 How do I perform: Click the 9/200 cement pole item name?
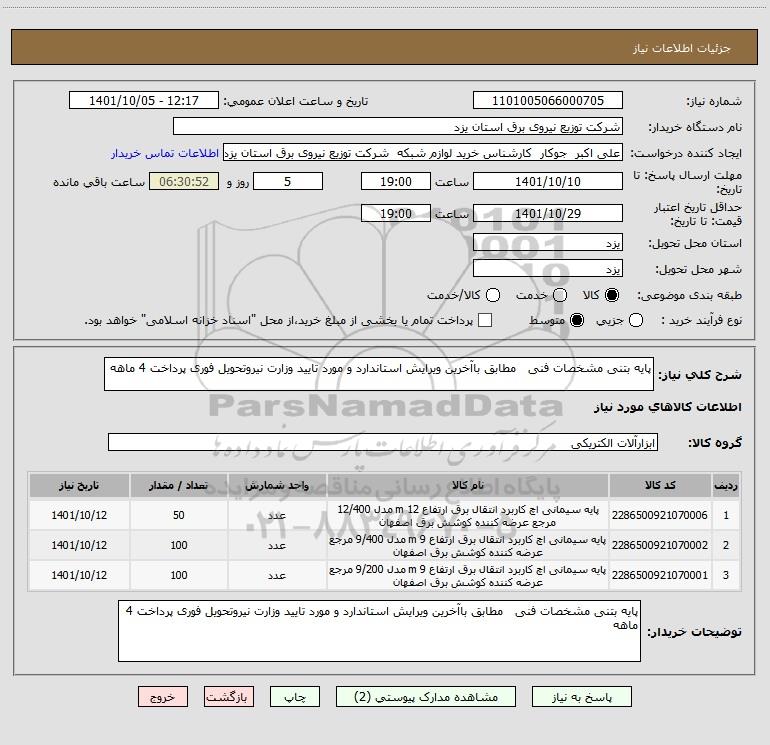click(x=468, y=576)
